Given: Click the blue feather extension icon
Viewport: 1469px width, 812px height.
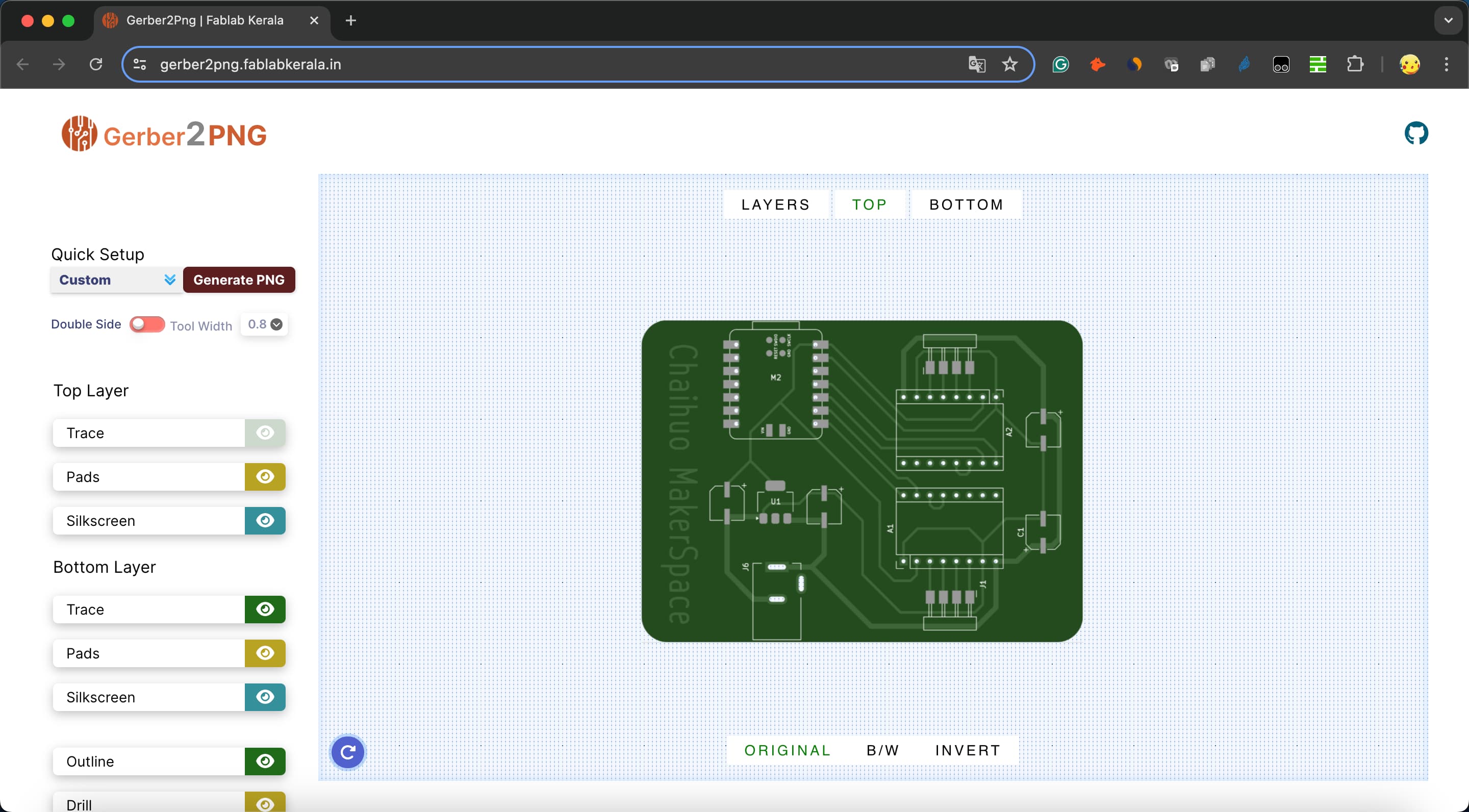Looking at the screenshot, I should coord(1245,64).
